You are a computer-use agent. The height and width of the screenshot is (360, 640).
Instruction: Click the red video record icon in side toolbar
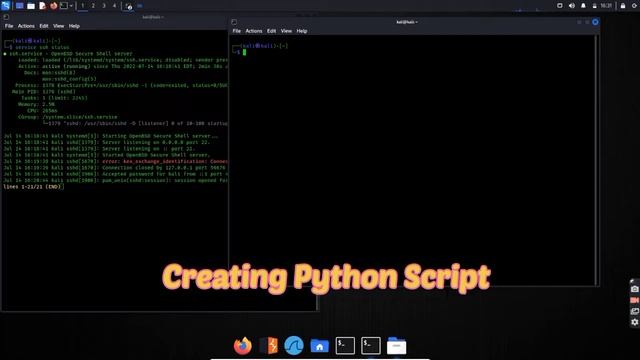pos(635,300)
